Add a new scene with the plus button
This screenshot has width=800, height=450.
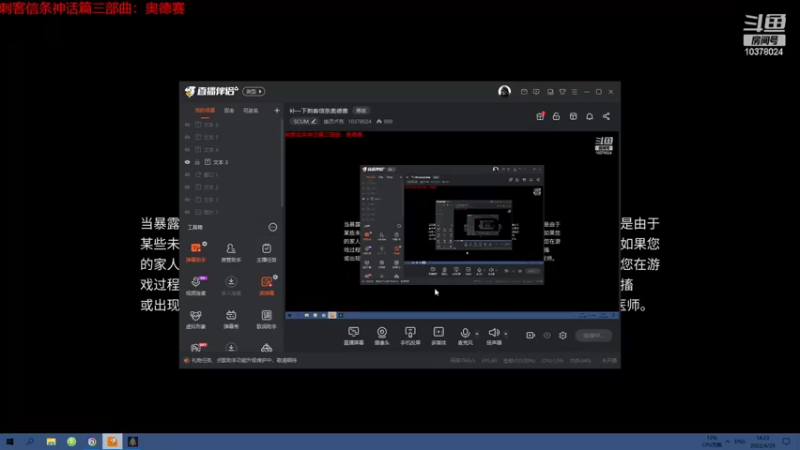point(277,110)
